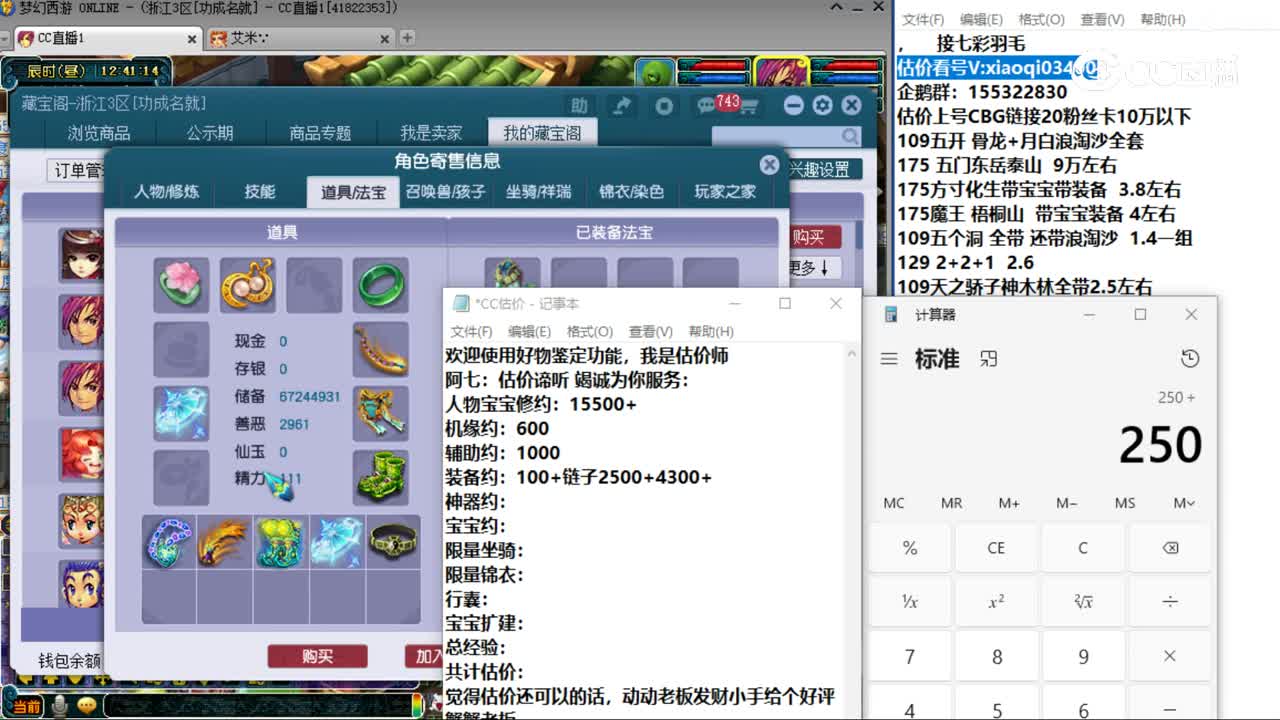Open a new tab with plus button
Image resolution: width=1280 pixels, height=720 pixels.
click(x=406, y=38)
